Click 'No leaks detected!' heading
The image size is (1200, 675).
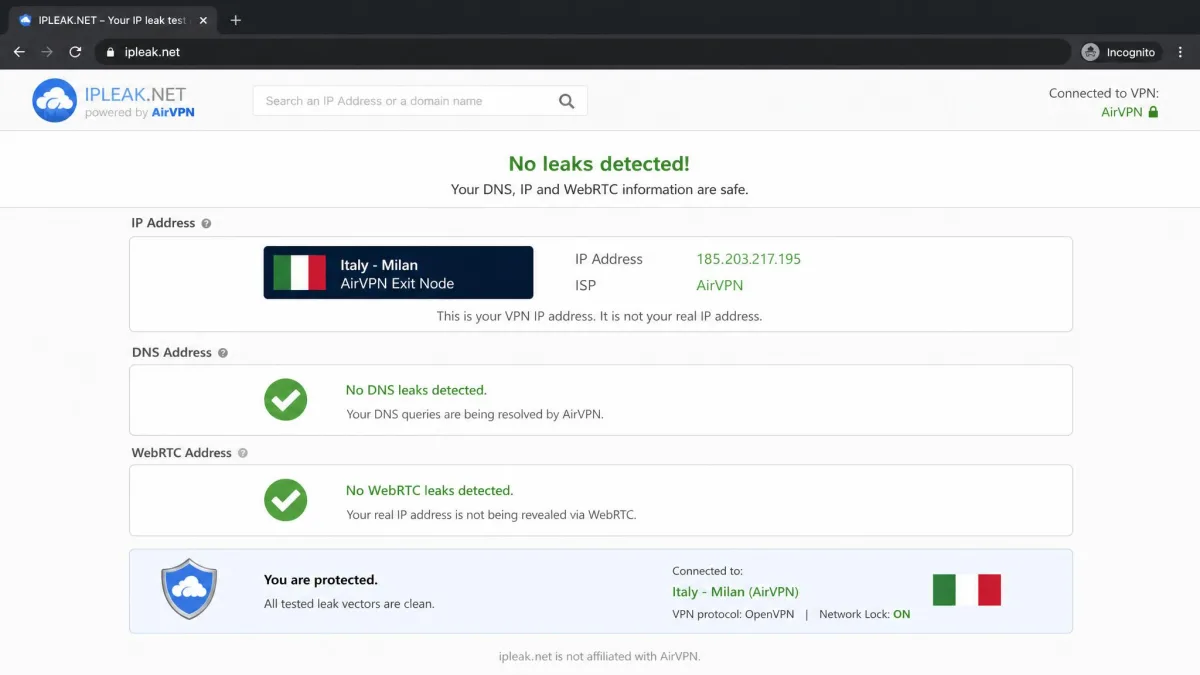(599, 164)
